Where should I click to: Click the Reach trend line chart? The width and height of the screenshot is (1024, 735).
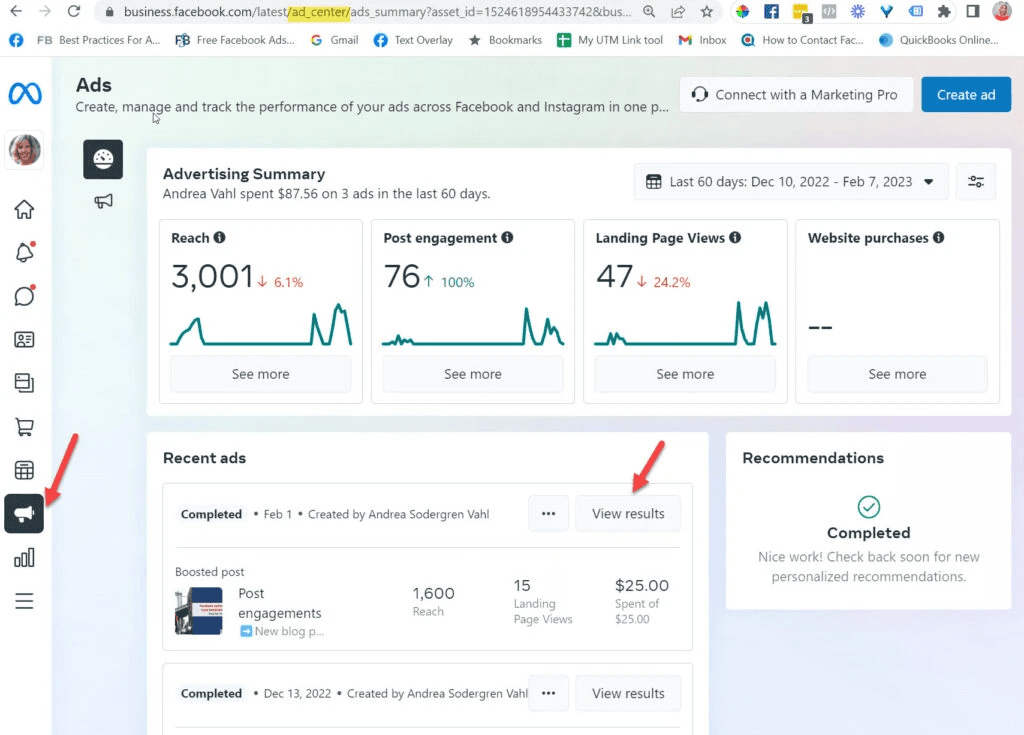point(261,324)
